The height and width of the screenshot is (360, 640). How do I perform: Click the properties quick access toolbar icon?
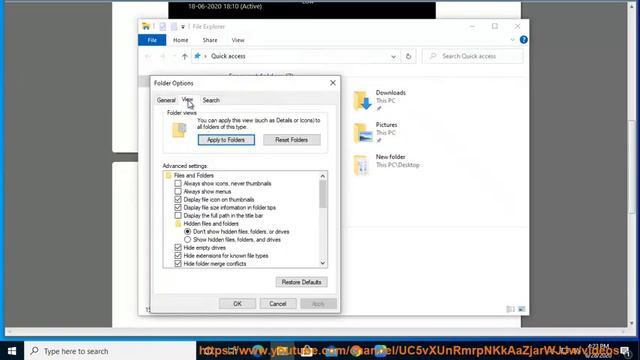click(162, 27)
